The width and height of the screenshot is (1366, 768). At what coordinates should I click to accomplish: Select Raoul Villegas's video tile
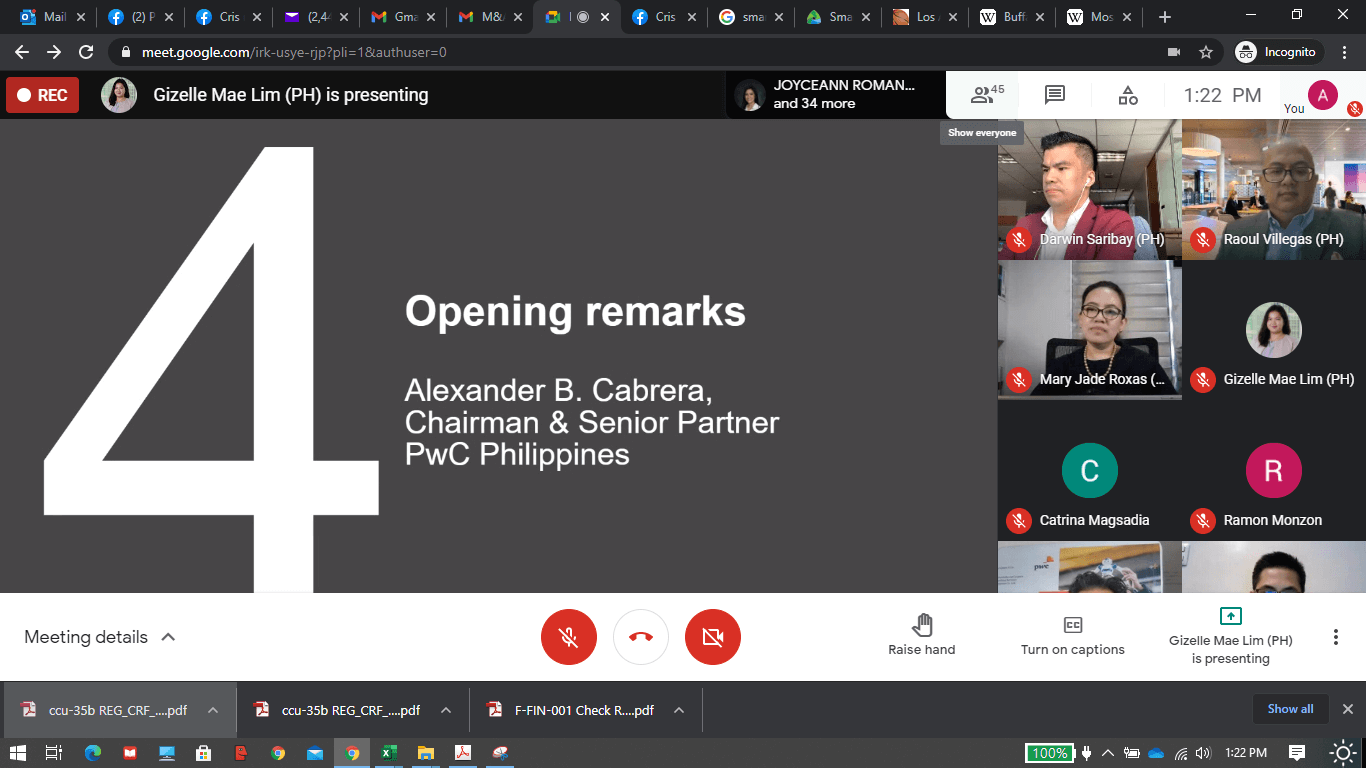tap(1274, 189)
